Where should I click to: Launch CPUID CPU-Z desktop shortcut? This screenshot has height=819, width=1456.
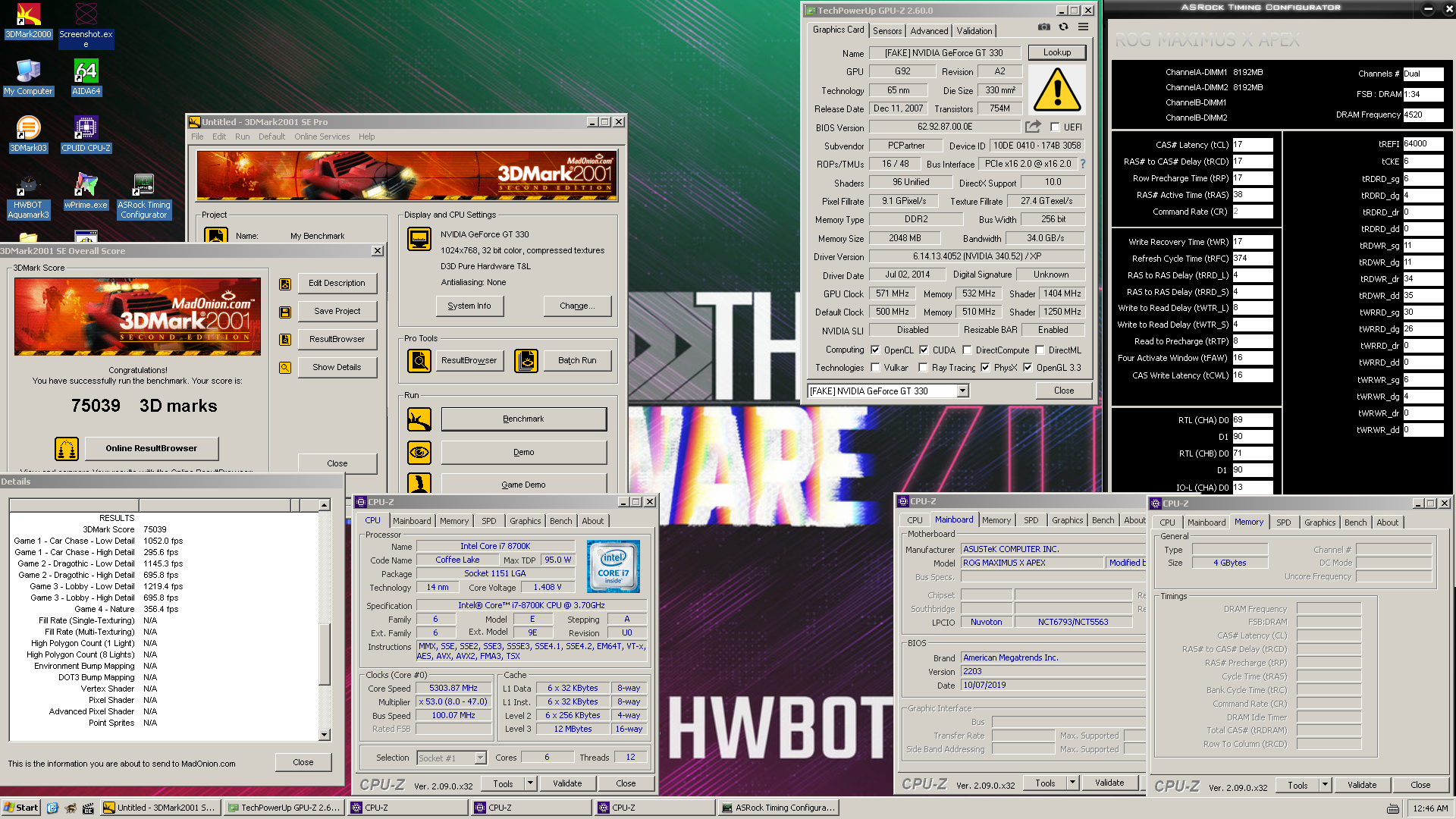pos(86,134)
